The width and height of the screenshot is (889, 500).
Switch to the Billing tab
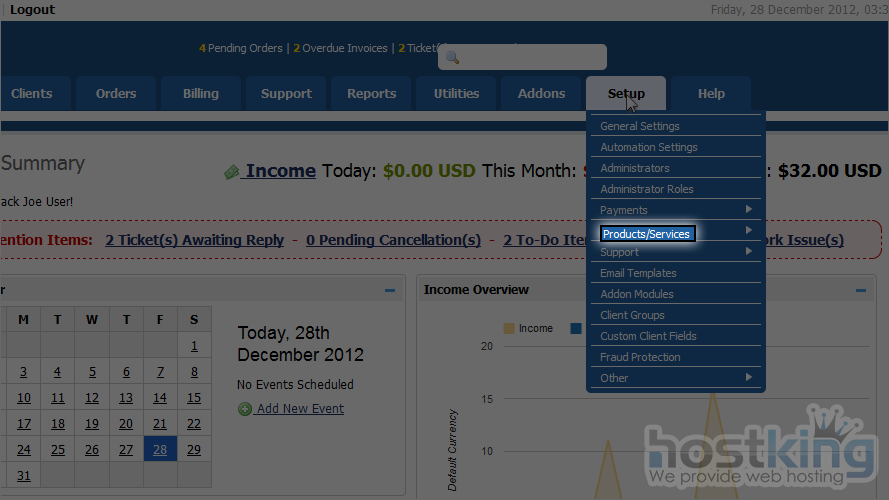[201, 94]
